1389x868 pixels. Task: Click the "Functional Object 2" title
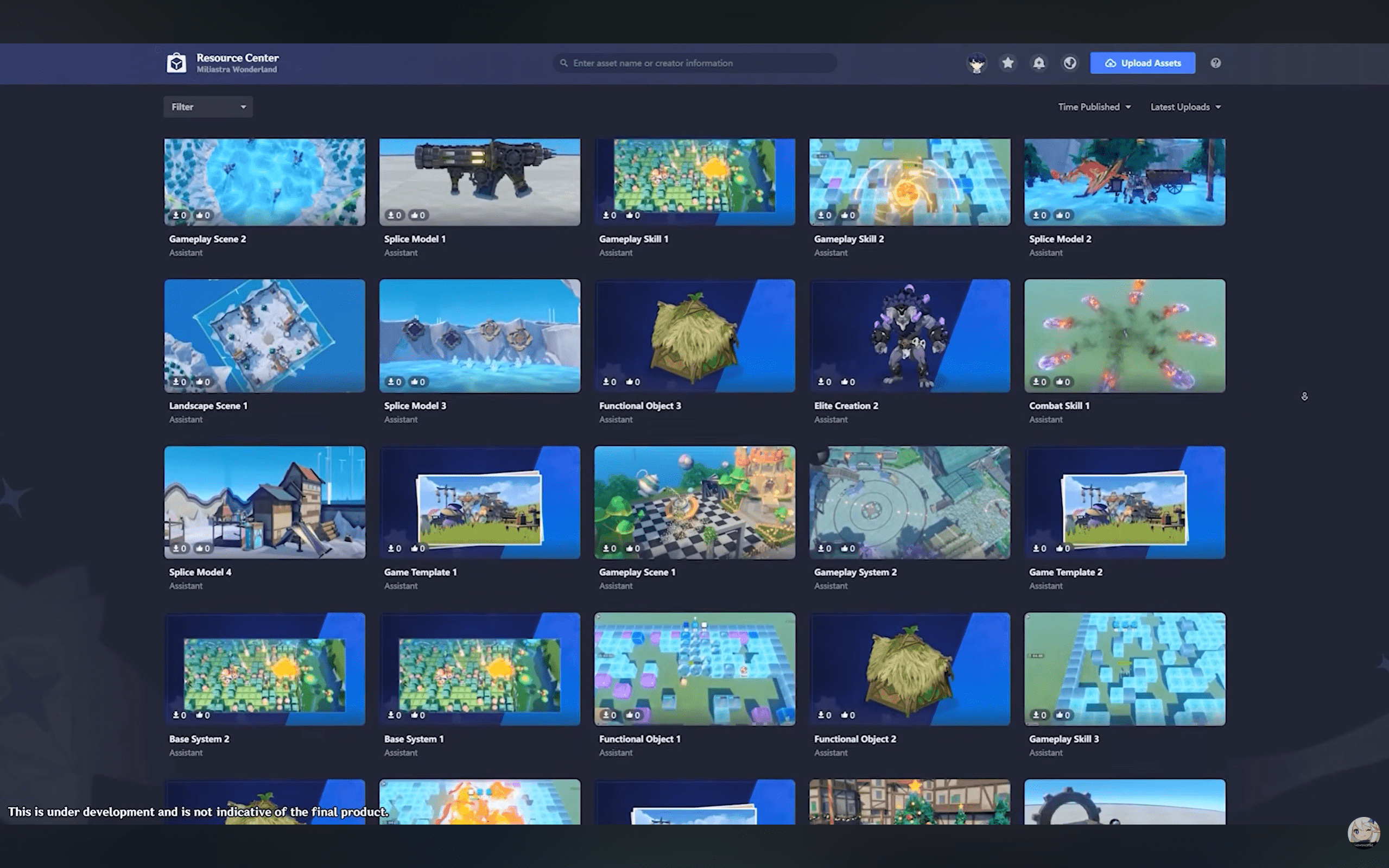click(x=855, y=739)
